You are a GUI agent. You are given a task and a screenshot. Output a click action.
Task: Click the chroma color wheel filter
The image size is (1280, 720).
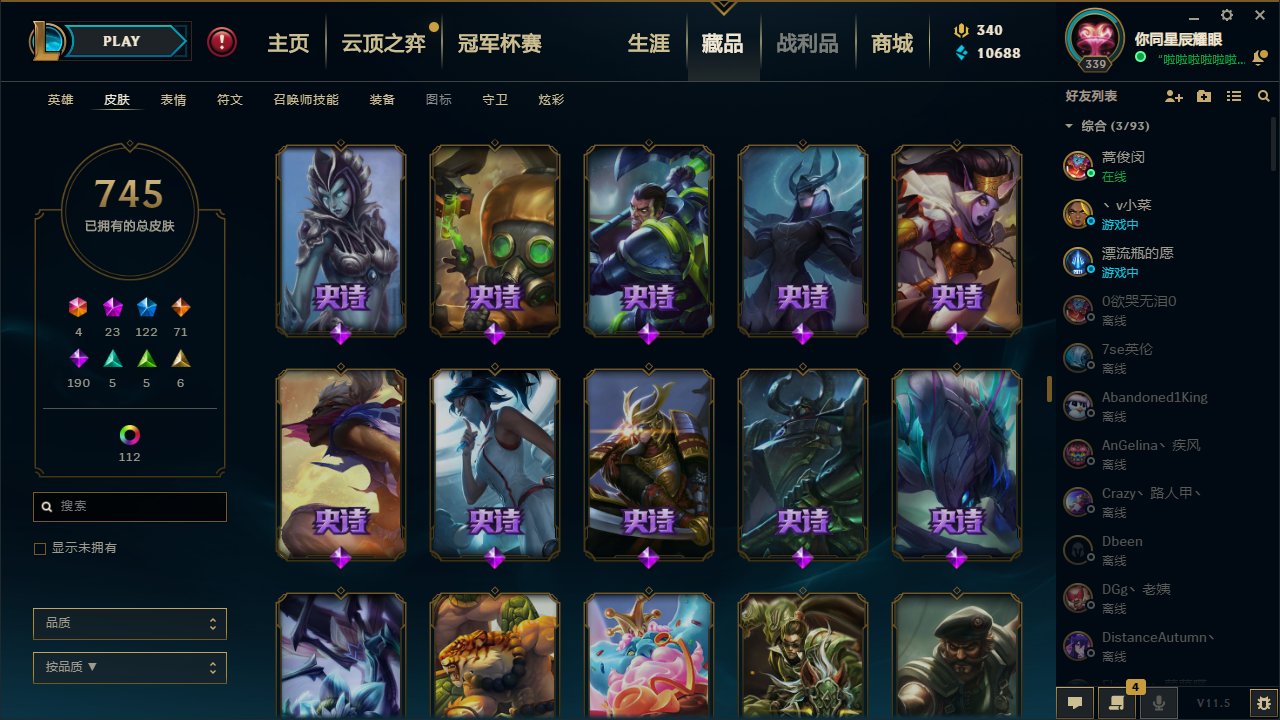tap(130, 435)
